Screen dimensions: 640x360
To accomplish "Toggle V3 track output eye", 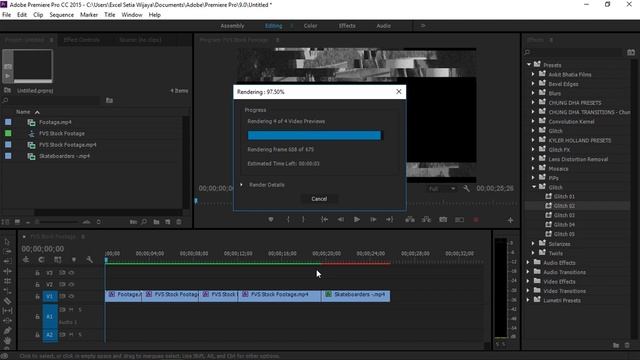I will tap(71, 273).
